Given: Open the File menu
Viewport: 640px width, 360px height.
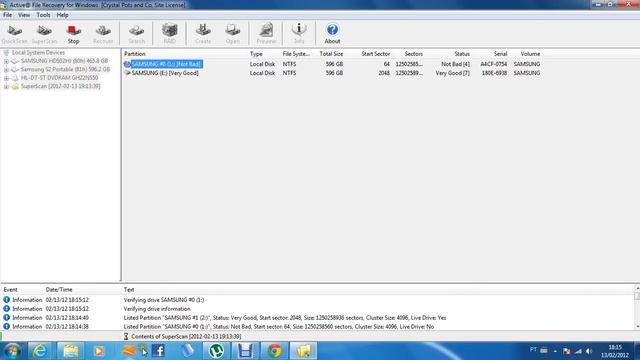Looking at the screenshot, I should click(x=7, y=15).
